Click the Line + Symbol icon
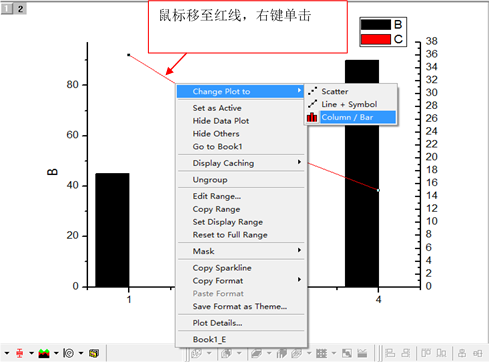The height and width of the screenshot is (364, 491). (312, 104)
